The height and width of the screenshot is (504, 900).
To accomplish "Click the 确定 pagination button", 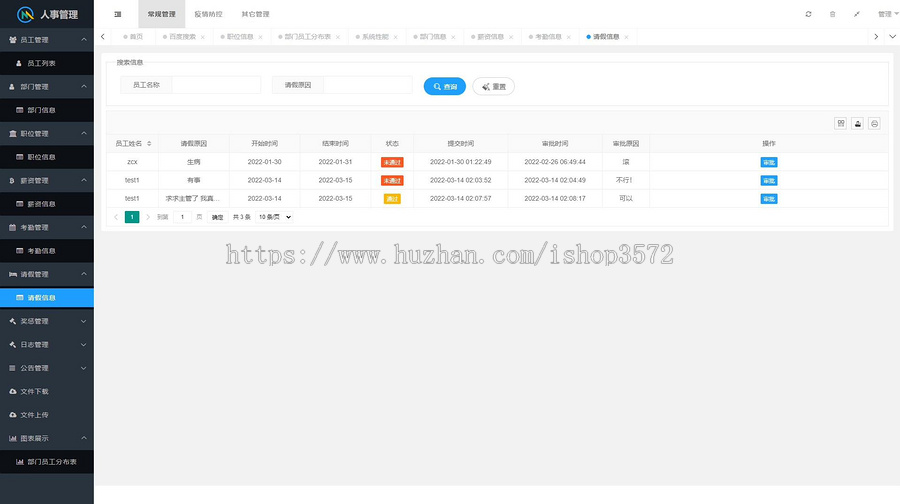I will click(218, 217).
